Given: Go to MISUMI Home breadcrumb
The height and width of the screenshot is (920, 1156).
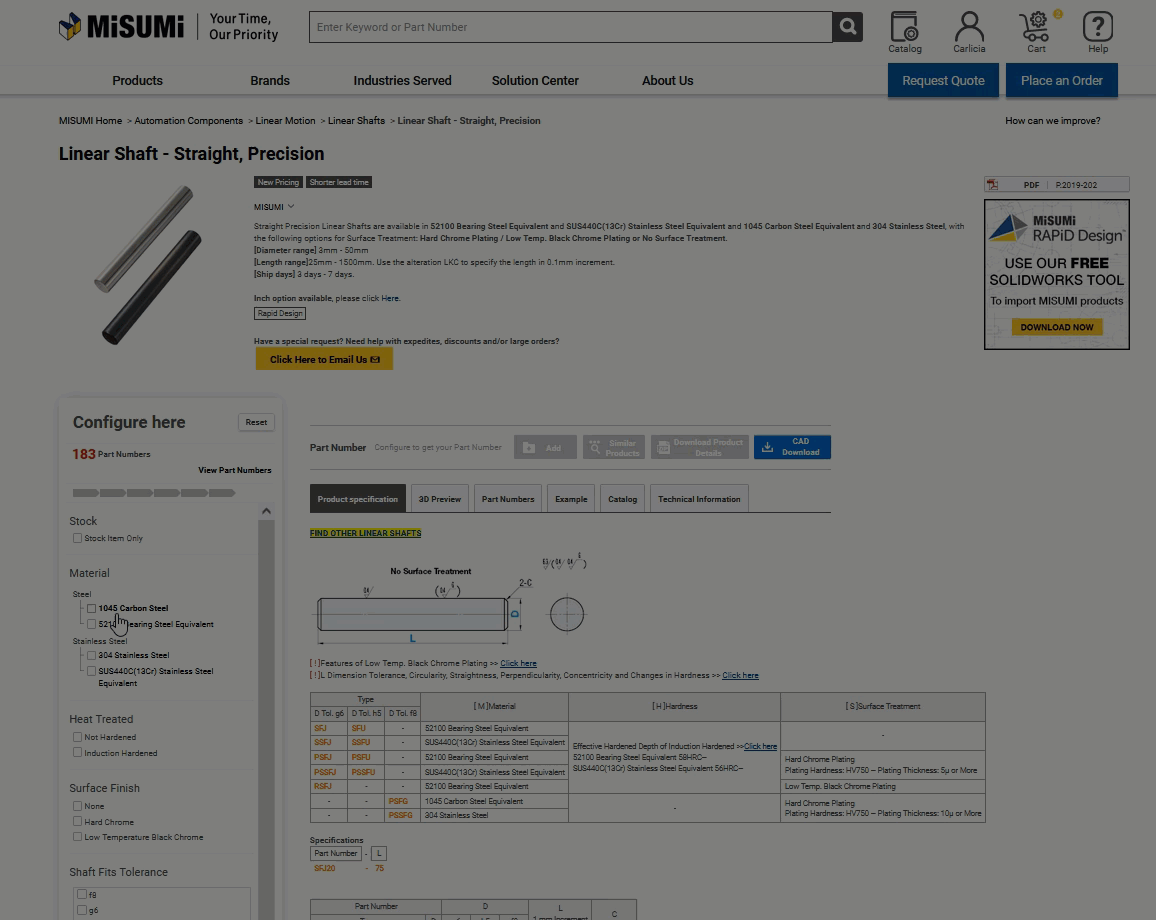Looking at the screenshot, I should (x=91, y=121).
